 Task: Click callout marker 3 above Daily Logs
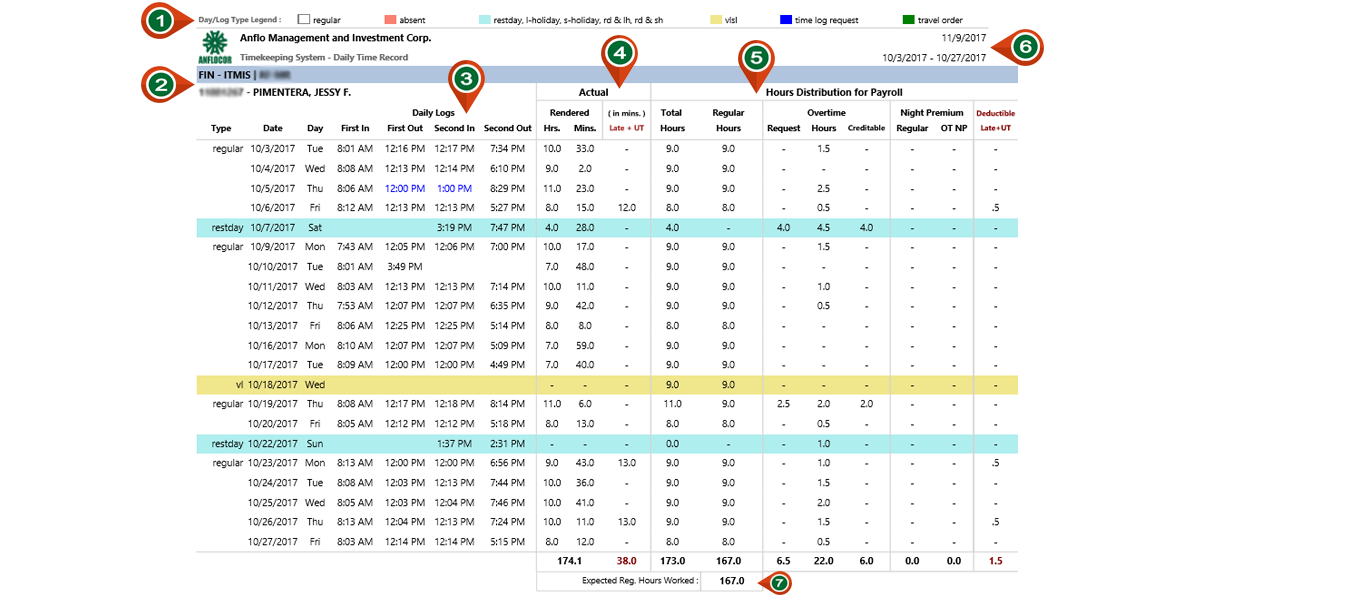(x=467, y=78)
